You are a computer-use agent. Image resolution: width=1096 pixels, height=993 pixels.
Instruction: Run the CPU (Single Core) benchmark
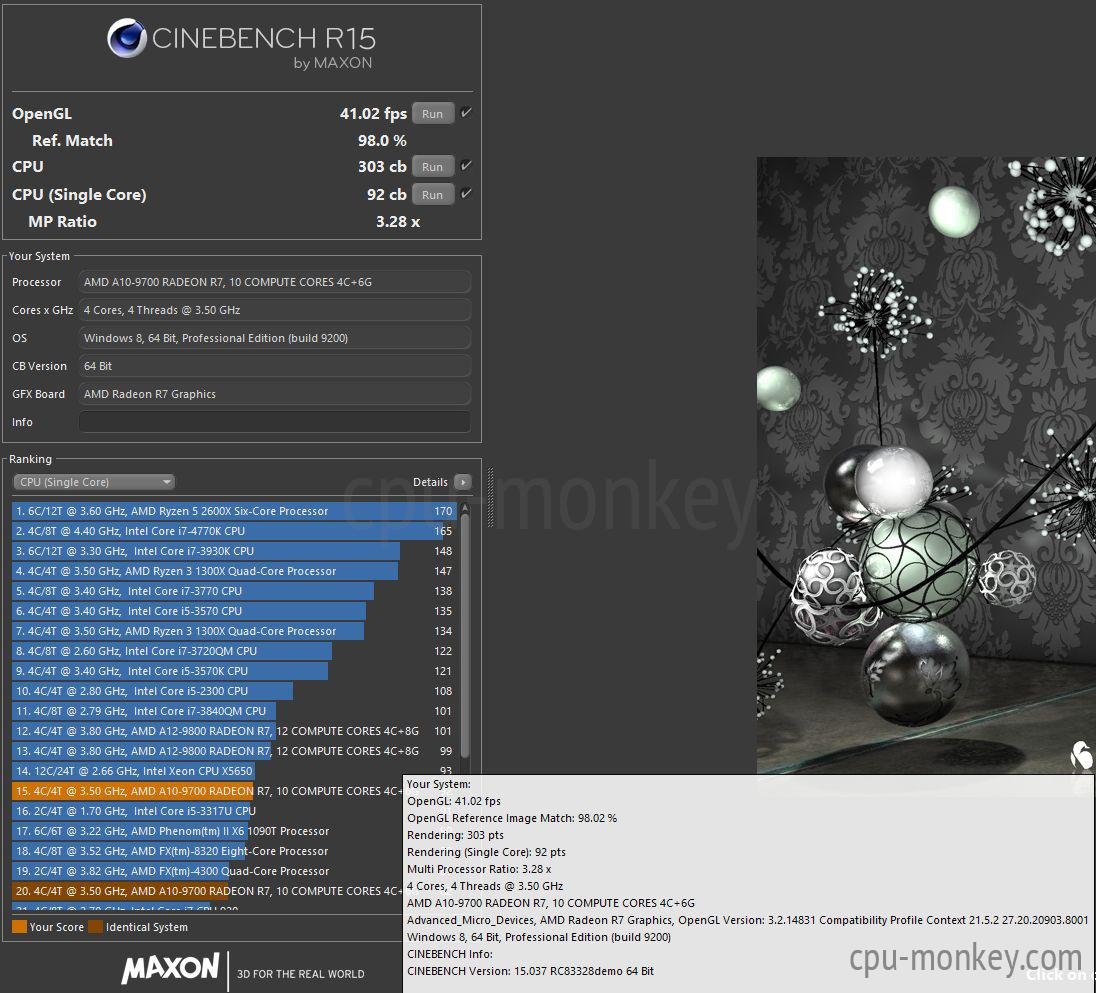click(x=433, y=194)
